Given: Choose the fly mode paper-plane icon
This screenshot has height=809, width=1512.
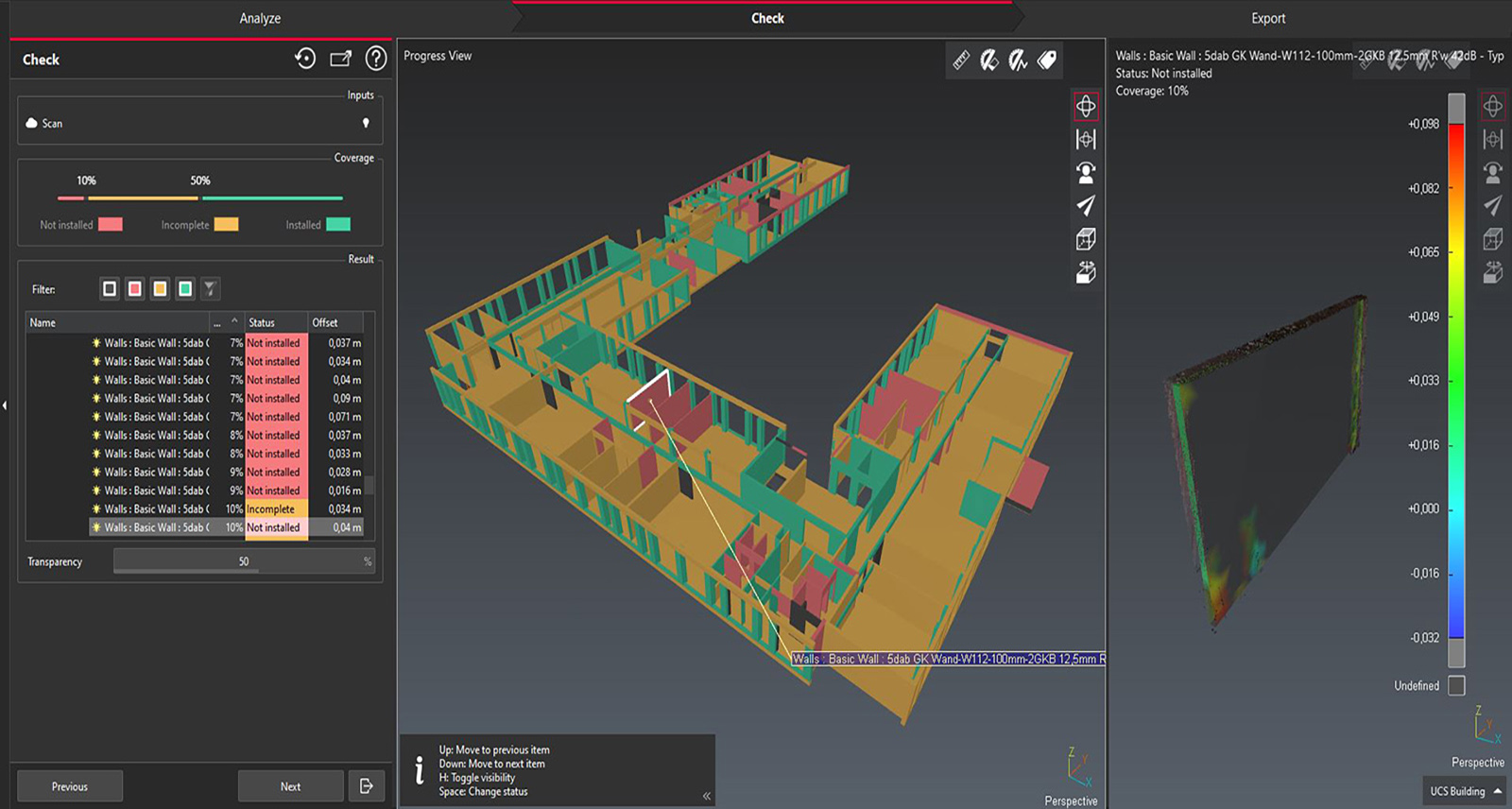Looking at the screenshot, I should pos(1086,206).
